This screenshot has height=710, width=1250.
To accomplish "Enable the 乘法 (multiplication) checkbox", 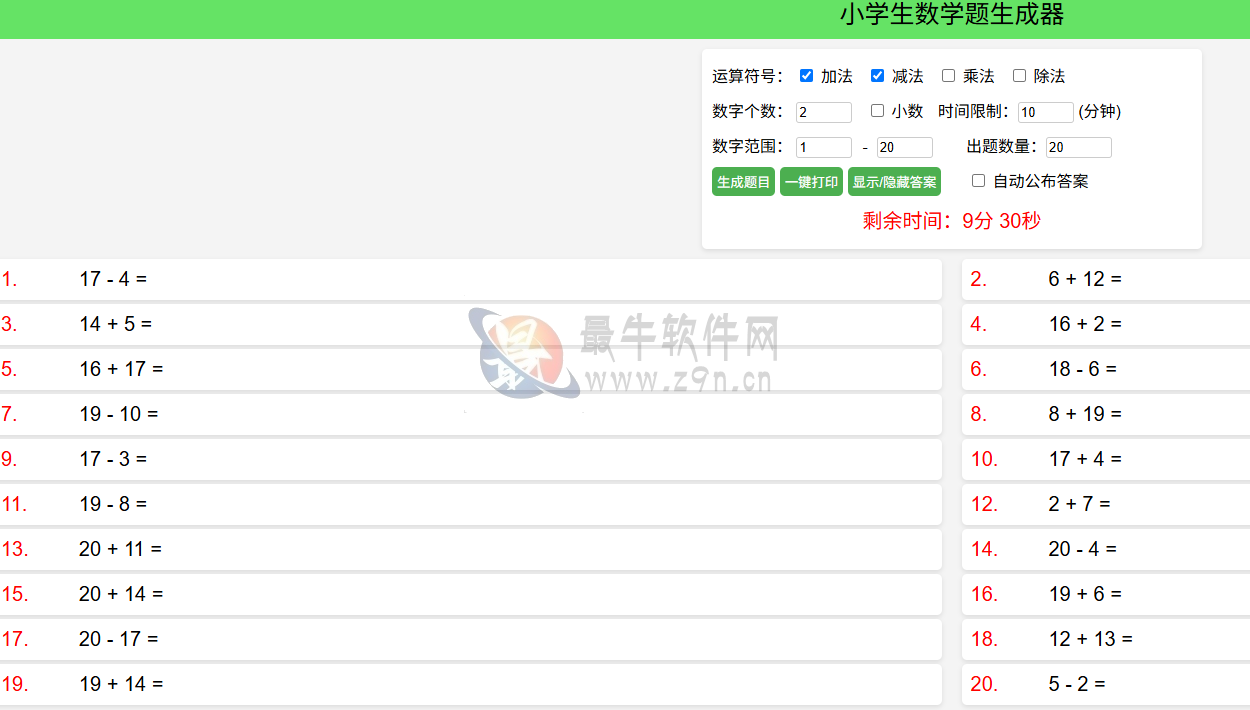I will pyautogui.click(x=948, y=76).
